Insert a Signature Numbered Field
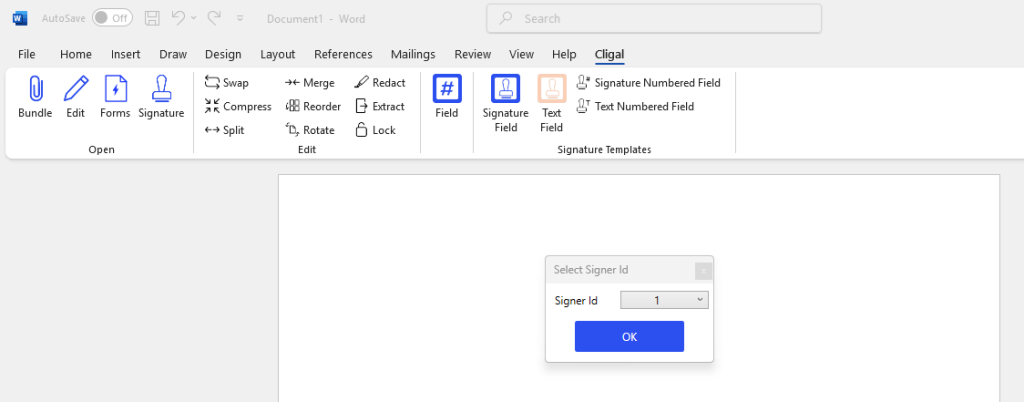This screenshot has height=402, width=1024. click(x=648, y=83)
